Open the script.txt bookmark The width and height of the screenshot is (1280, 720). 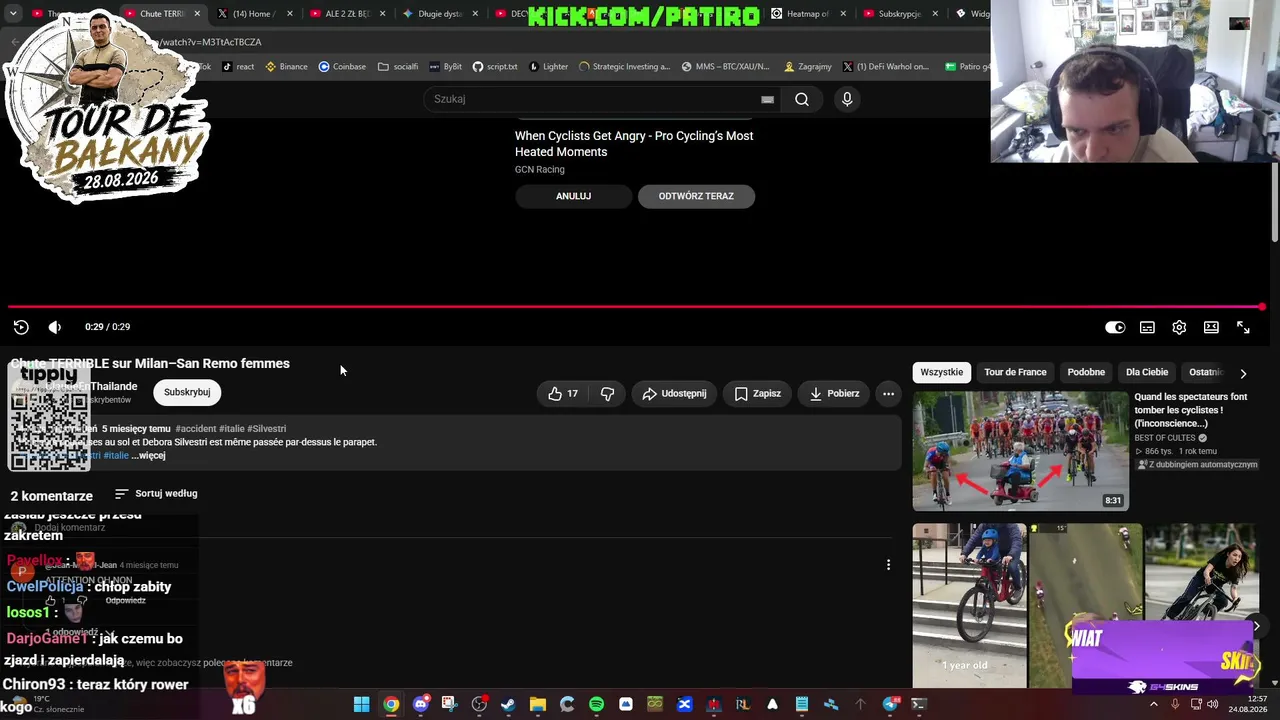495,67
